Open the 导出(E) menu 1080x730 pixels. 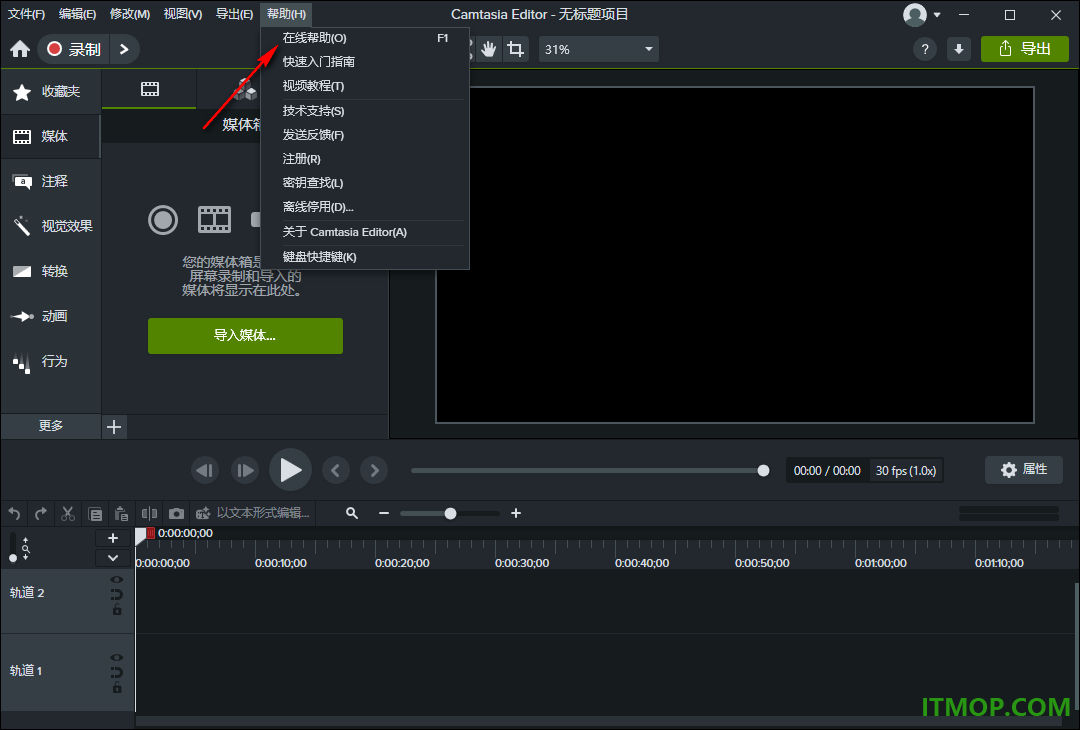tap(234, 14)
